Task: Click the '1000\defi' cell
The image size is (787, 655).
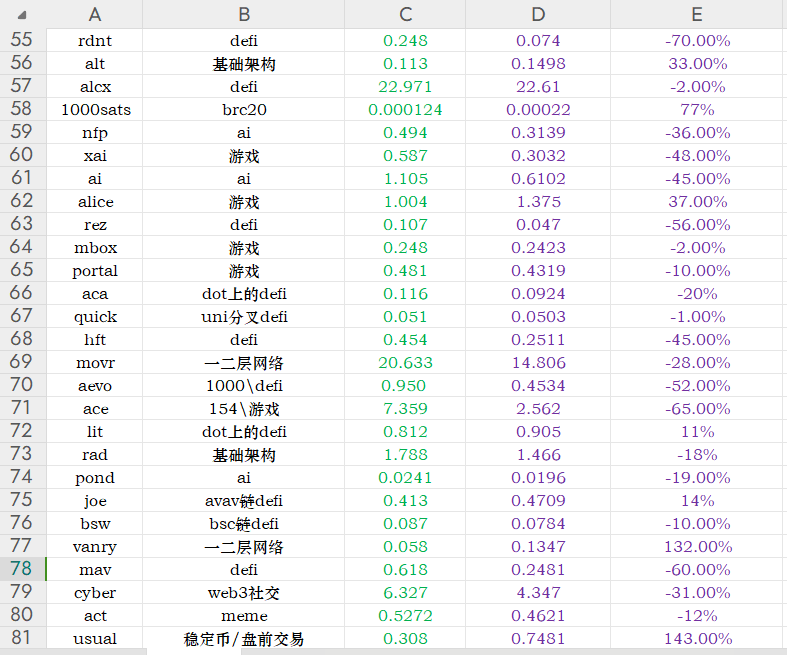Action: pos(243,385)
